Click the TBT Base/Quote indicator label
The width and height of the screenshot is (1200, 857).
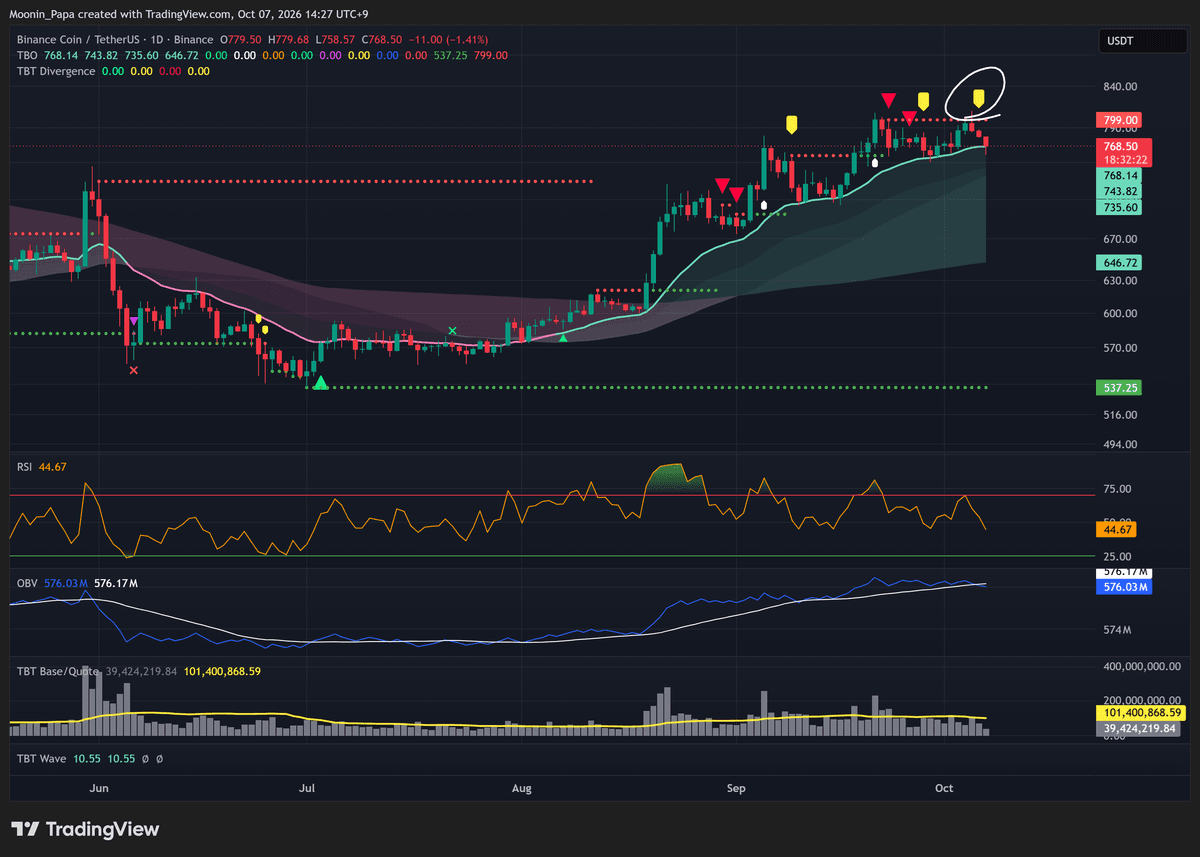58,671
